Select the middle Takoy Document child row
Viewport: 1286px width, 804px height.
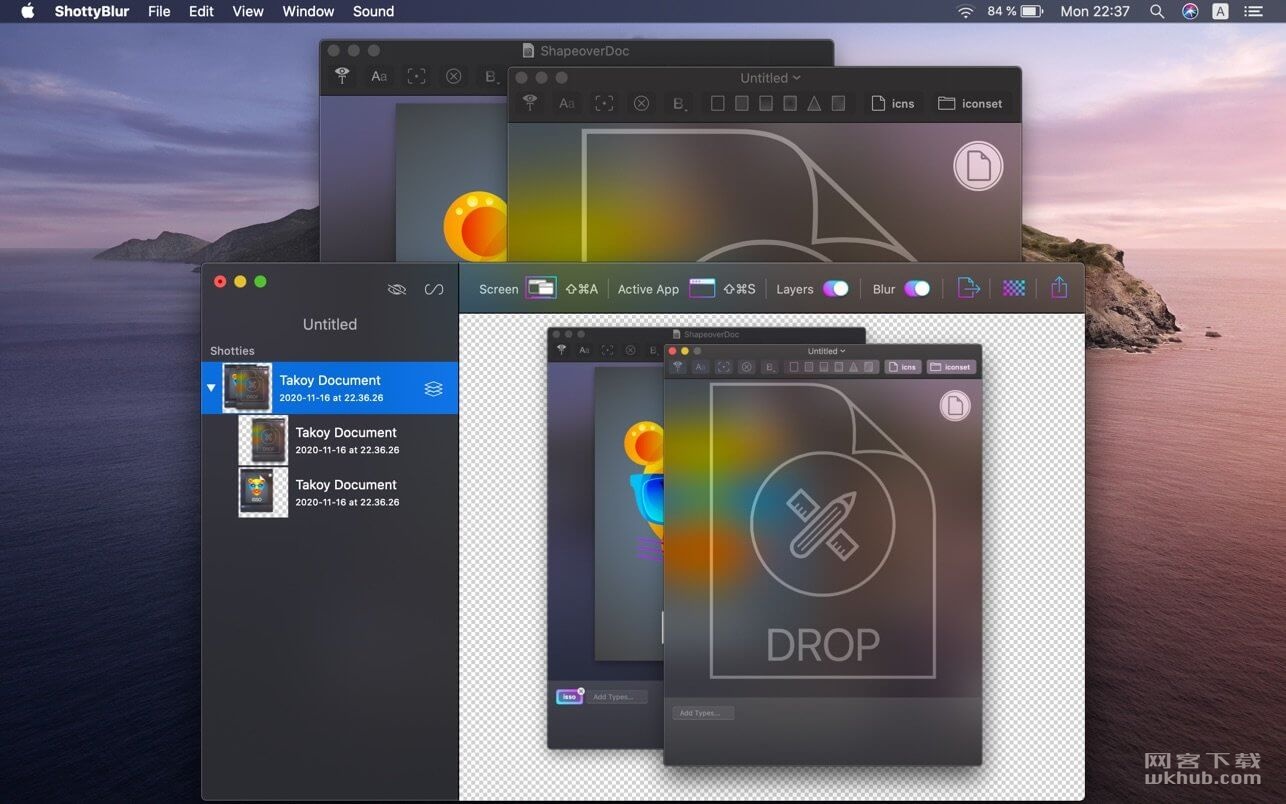330,440
